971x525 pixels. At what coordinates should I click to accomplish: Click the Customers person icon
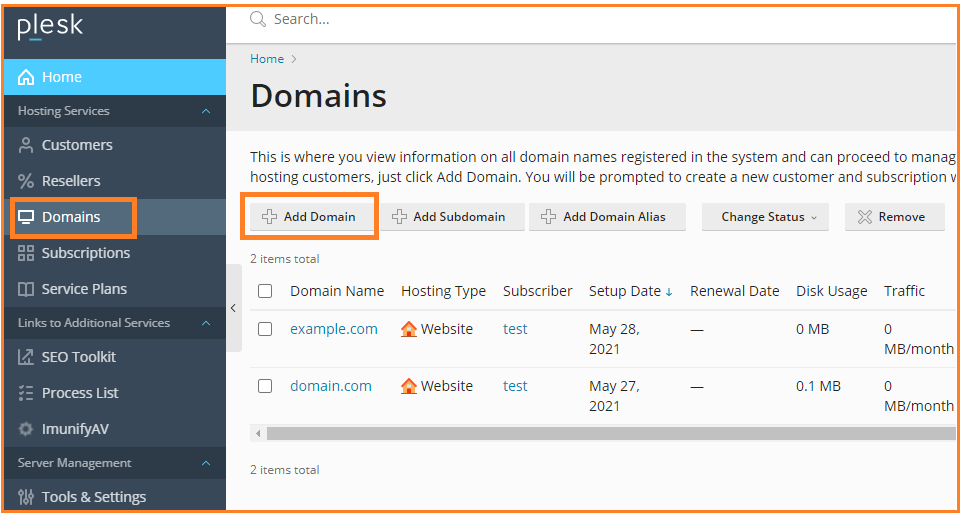[x=26, y=145]
